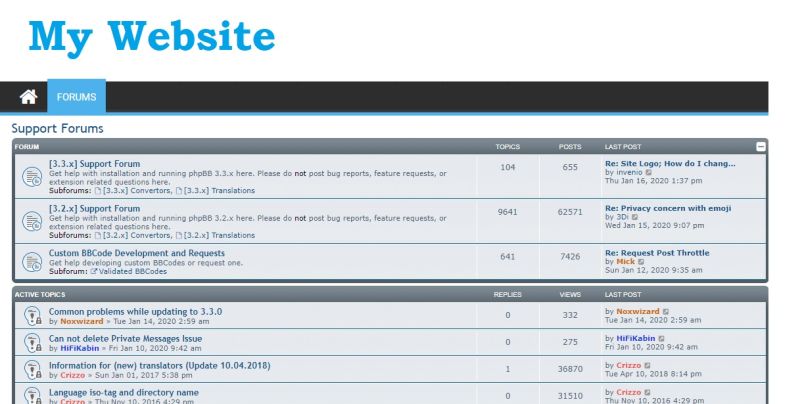View latest post icon next to Noxwizard
This screenshot has width=800, height=404.
666,312
